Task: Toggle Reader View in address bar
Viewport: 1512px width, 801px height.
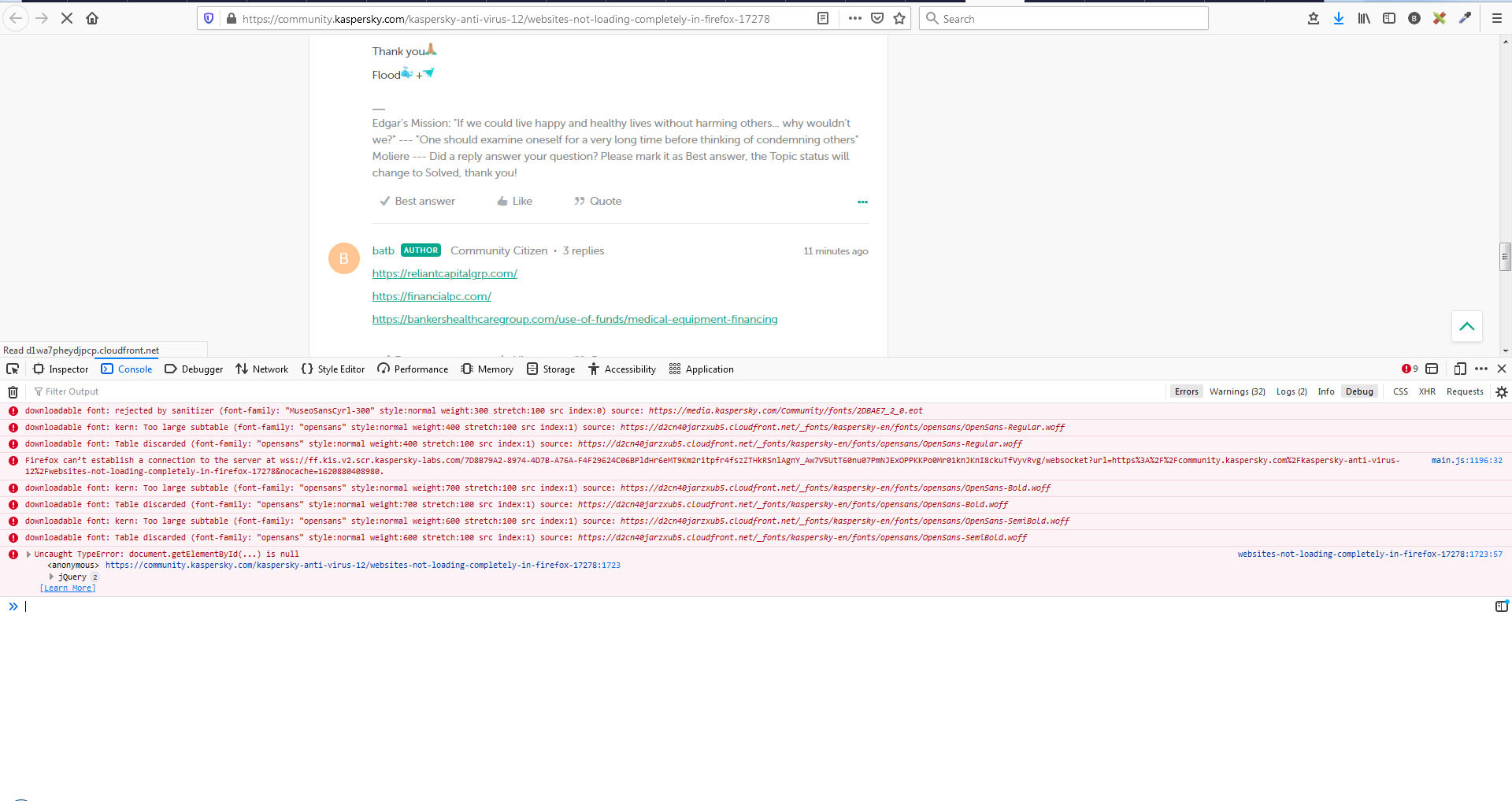Action: pos(823,18)
